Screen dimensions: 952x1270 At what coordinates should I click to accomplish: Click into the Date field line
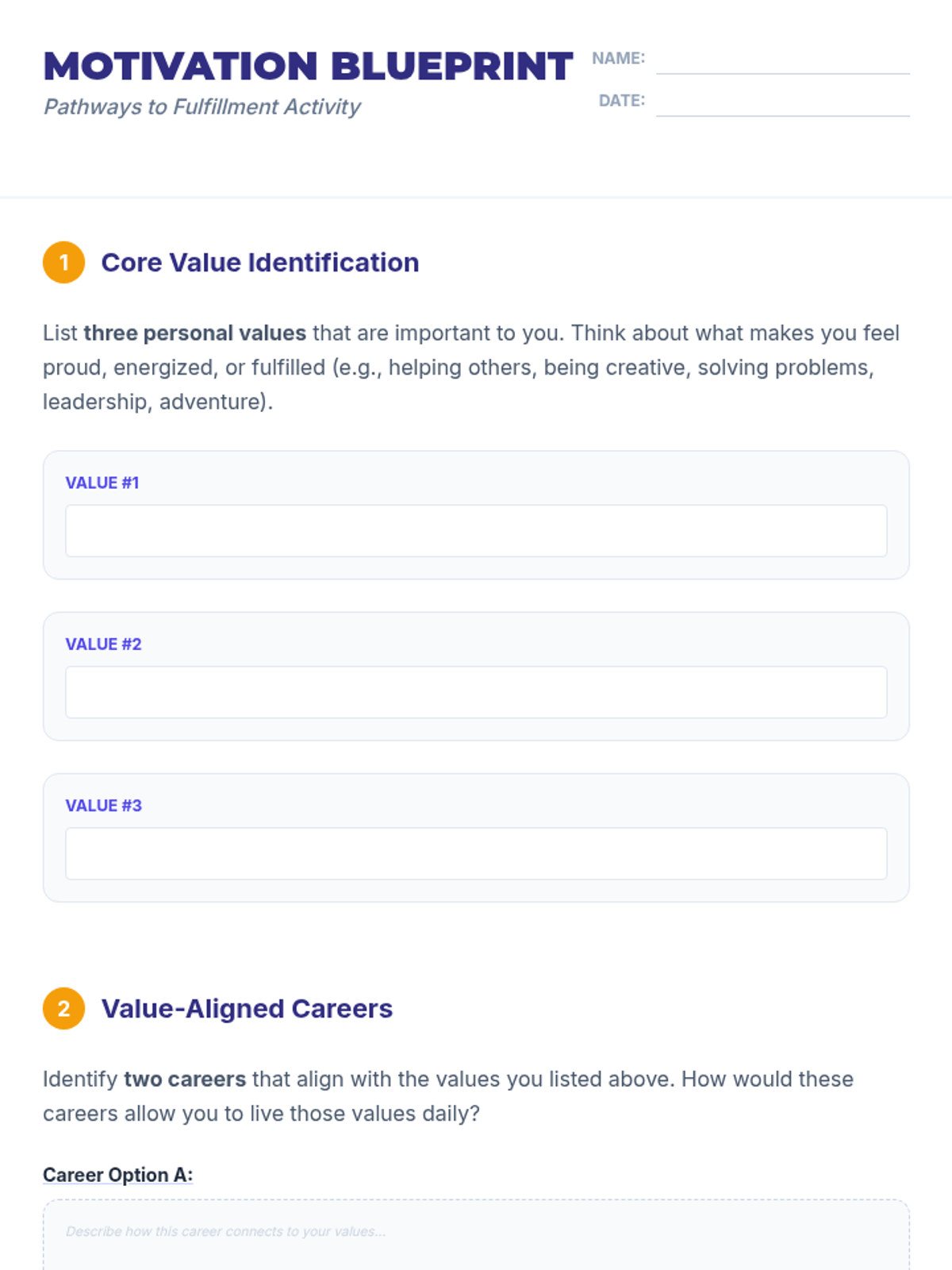coord(782,103)
